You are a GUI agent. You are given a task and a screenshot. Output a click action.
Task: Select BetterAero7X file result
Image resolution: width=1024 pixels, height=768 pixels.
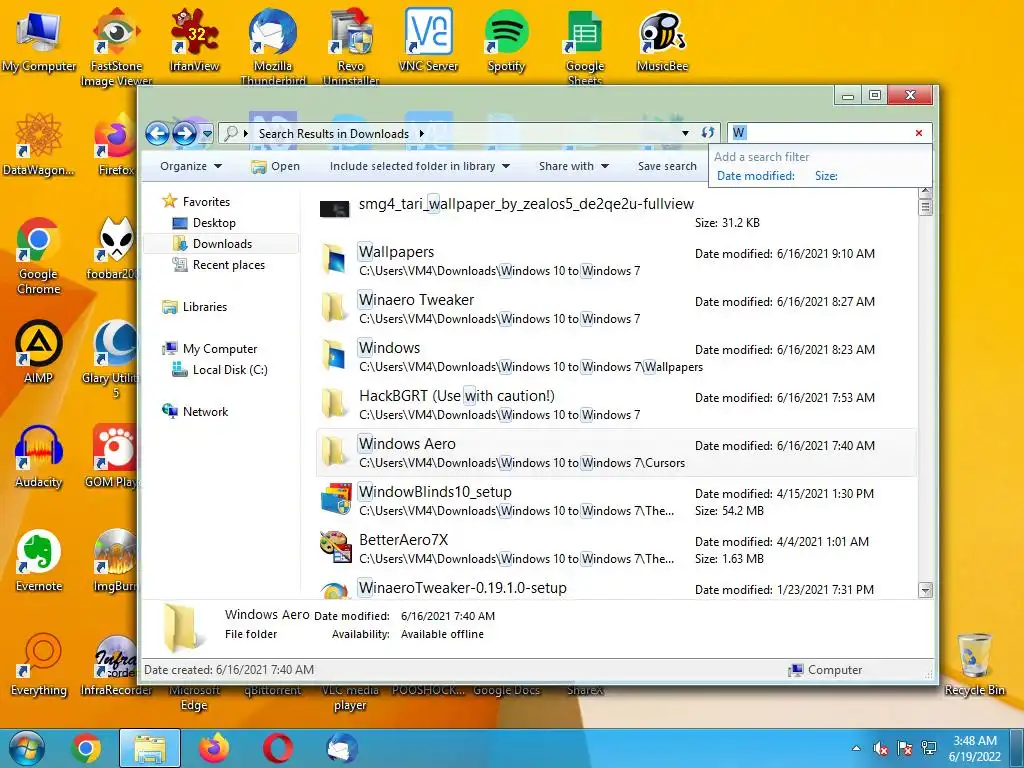click(616, 549)
